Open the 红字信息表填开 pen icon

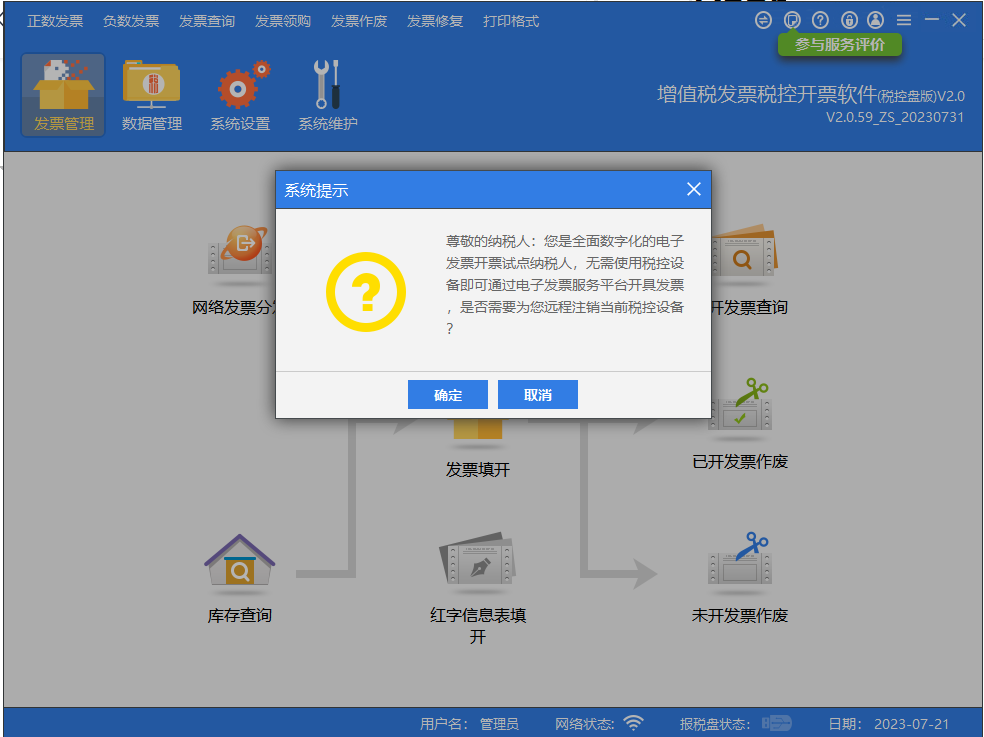point(477,559)
